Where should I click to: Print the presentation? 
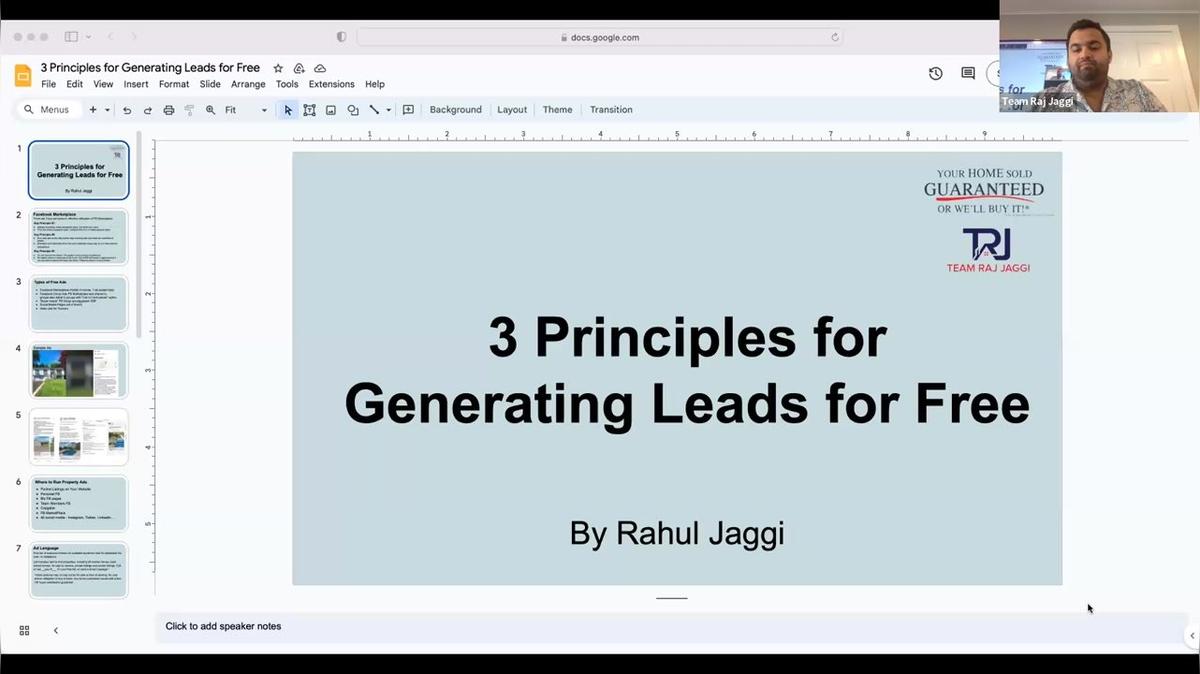coord(168,110)
